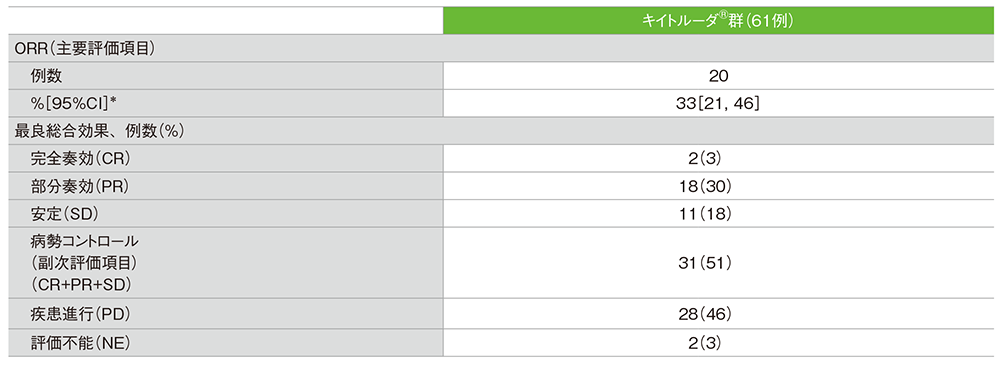Viewport: 1000px width, 365px height.
Task: Click the NE value 2(3)
Action: click(x=717, y=343)
